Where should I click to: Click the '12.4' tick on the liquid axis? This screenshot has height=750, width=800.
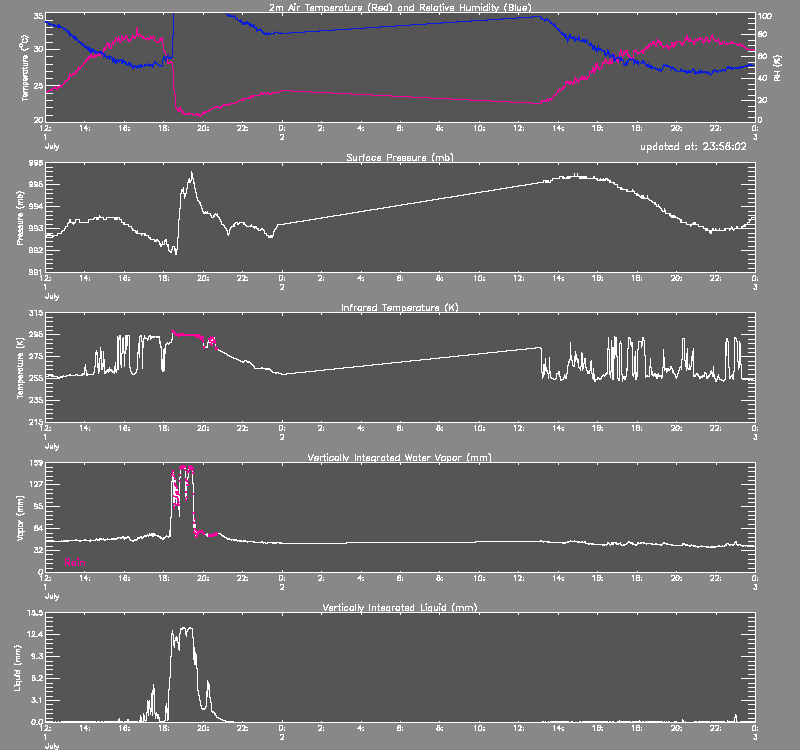[36, 634]
